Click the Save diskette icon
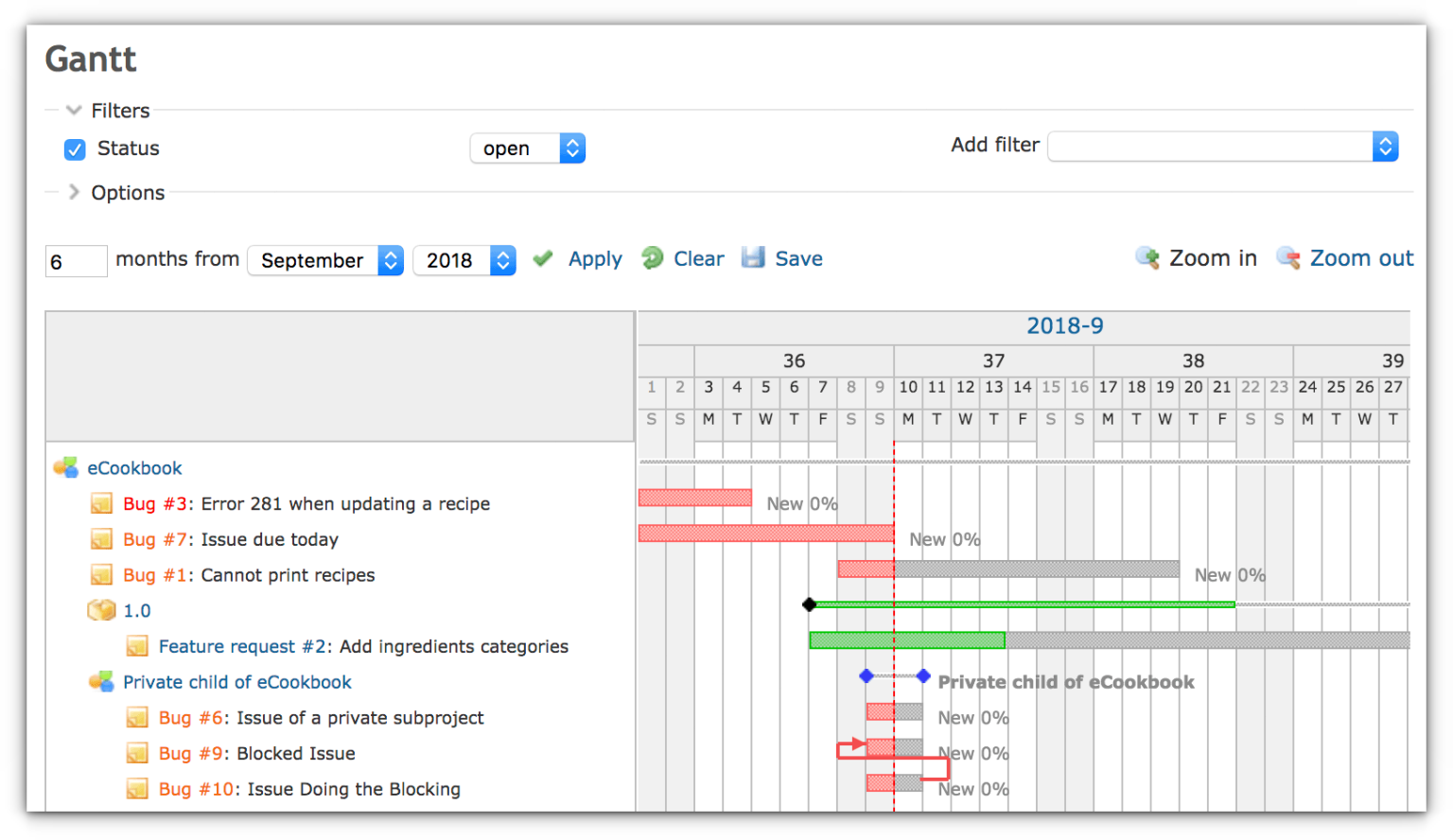The image size is (1453, 840). pyautogui.click(x=753, y=256)
